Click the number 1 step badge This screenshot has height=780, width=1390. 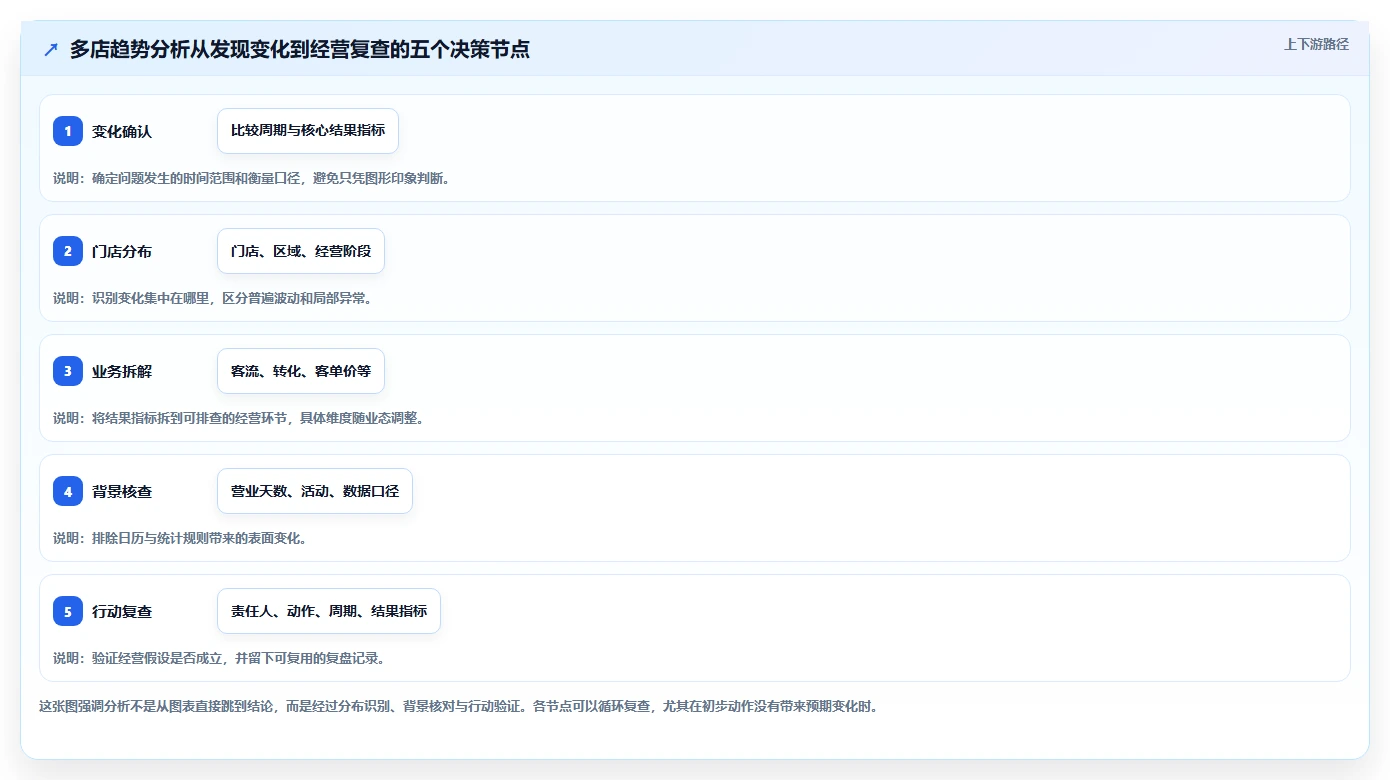68,131
